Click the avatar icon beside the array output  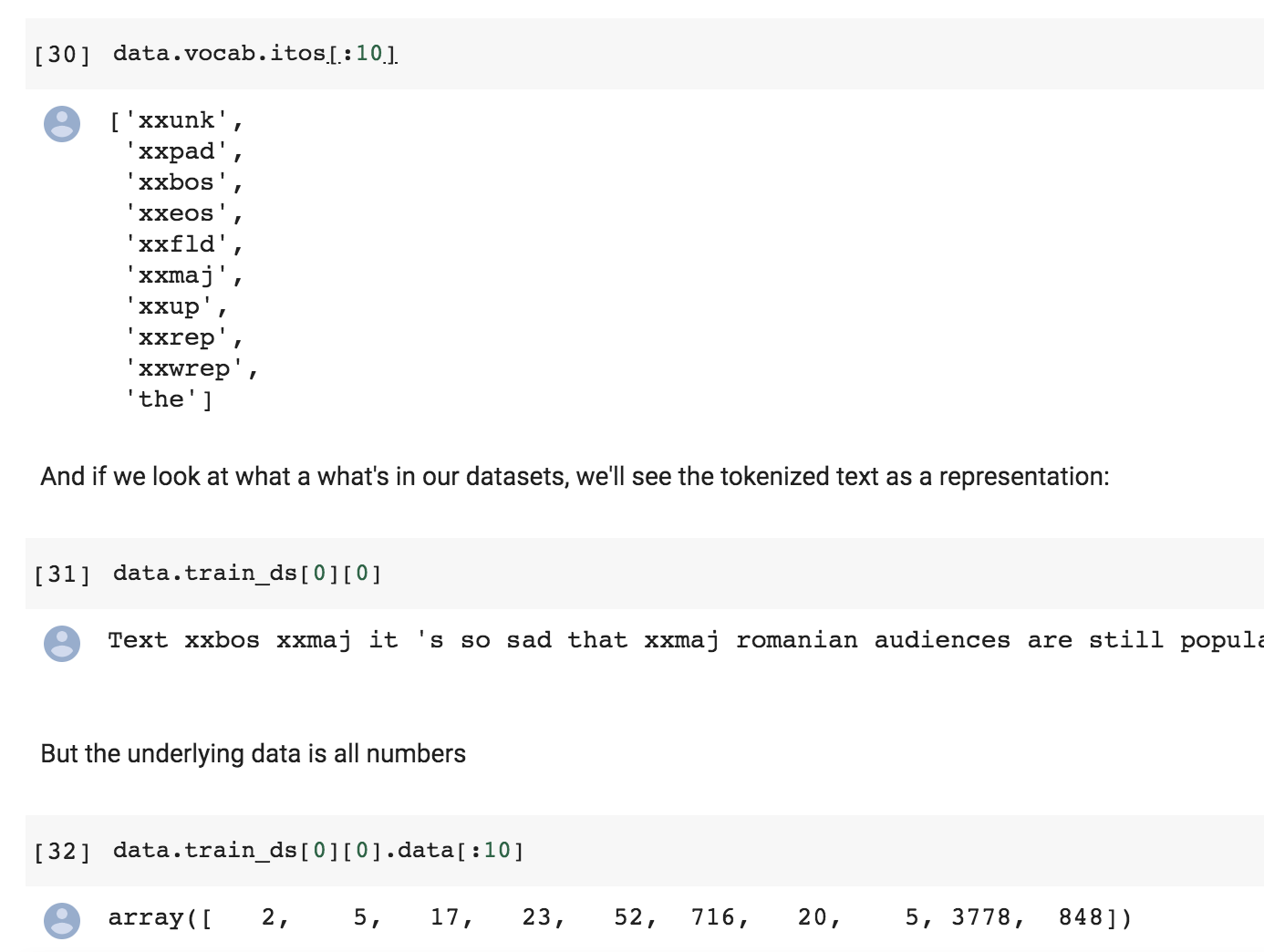62,921
